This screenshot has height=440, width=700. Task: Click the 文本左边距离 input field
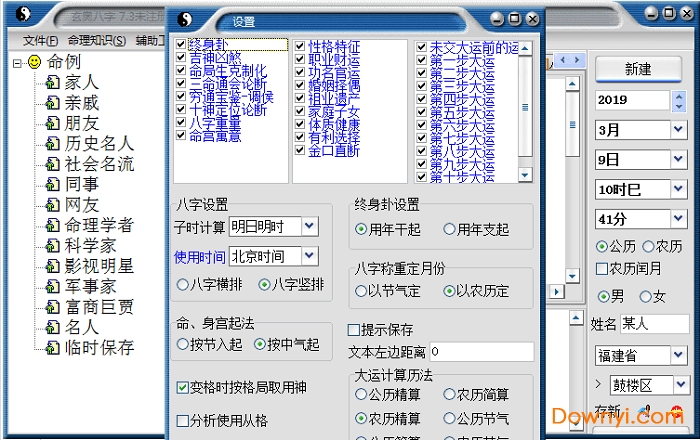tap(482, 352)
